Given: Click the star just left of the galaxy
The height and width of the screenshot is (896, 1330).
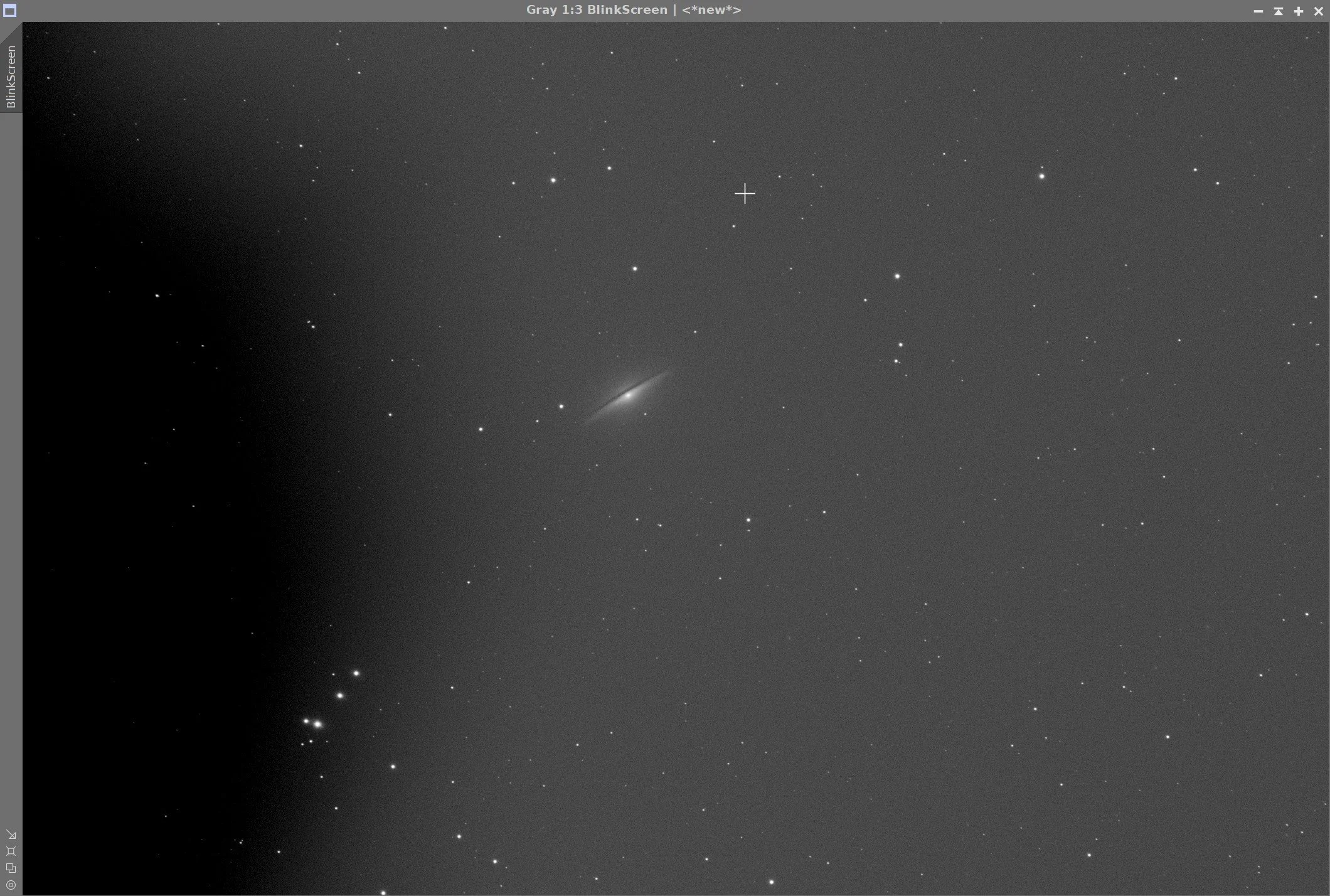Looking at the screenshot, I should [x=561, y=407].
